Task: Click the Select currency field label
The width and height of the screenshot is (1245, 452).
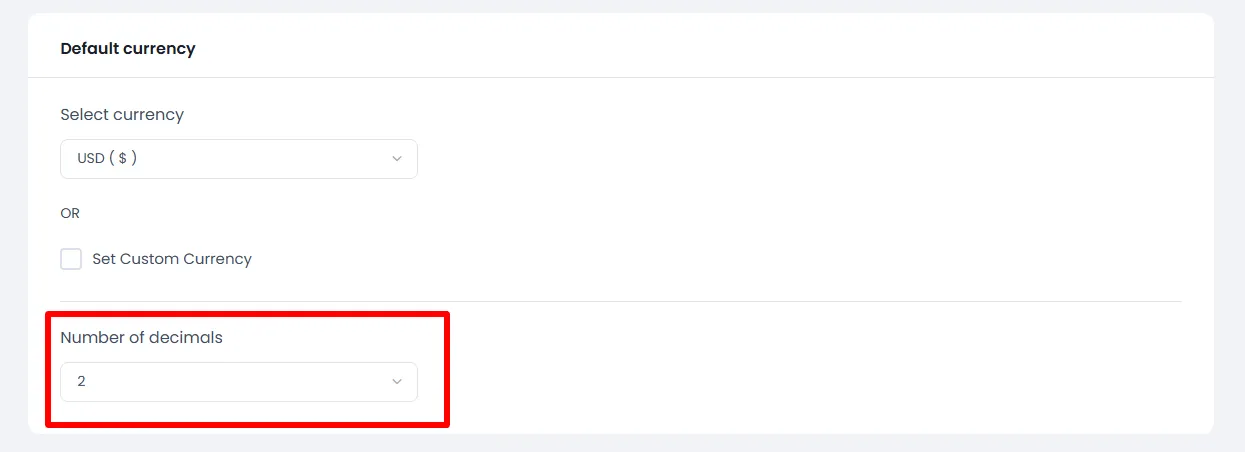Action: tap(122, 115)
